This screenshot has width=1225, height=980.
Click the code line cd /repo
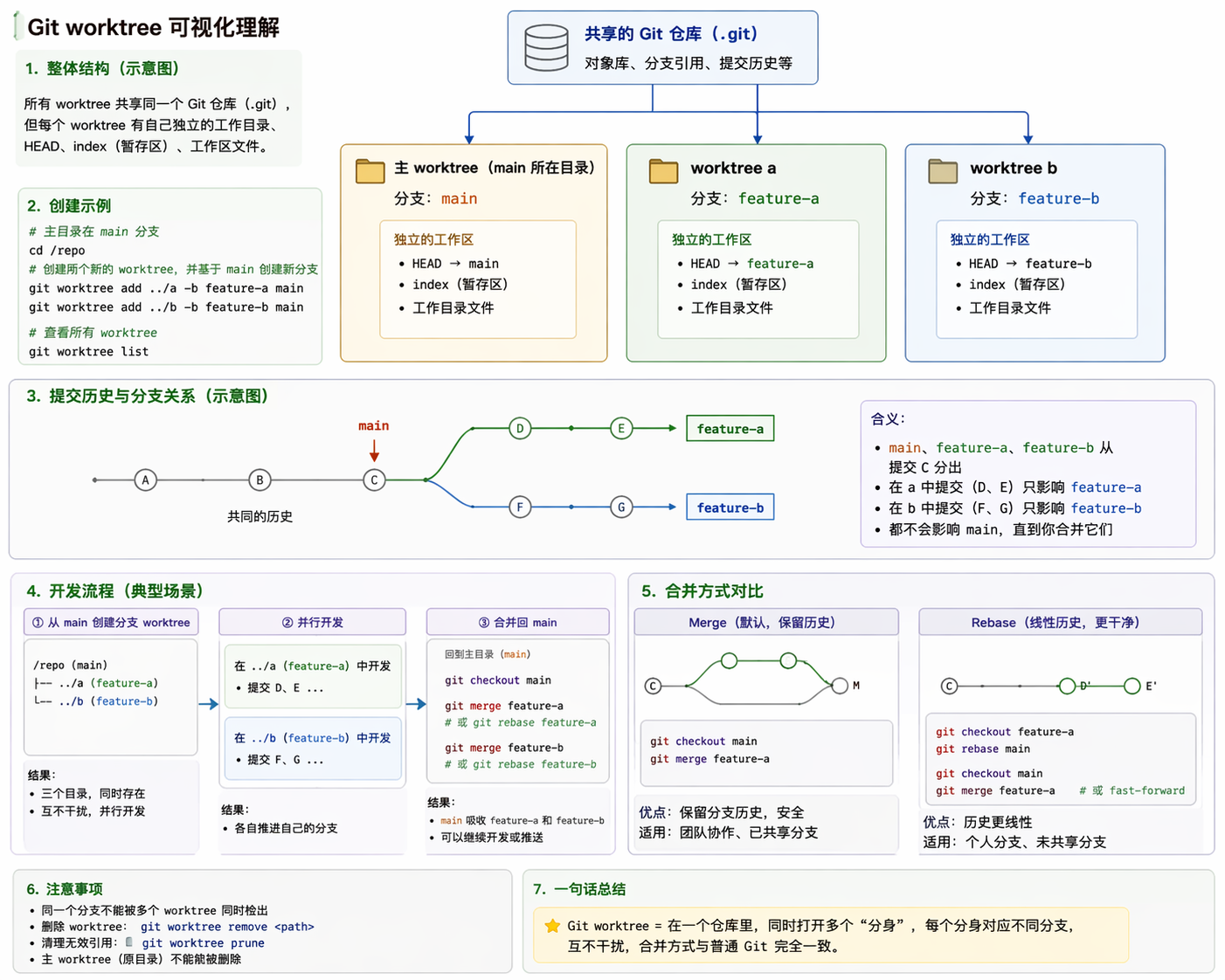pyautogui.click(x=57, y=250)
